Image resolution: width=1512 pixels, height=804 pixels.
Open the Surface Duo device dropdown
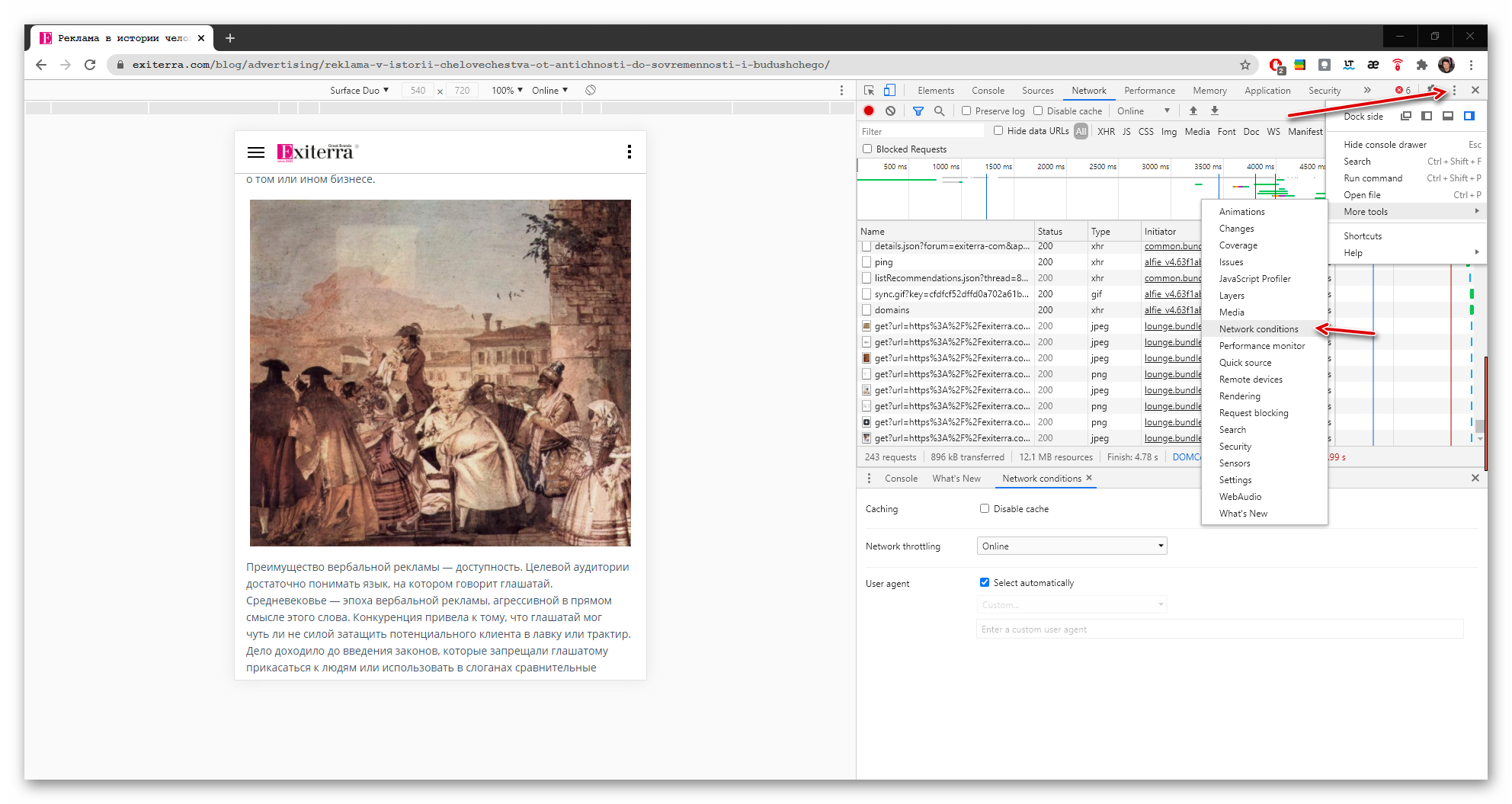point(360,90)
